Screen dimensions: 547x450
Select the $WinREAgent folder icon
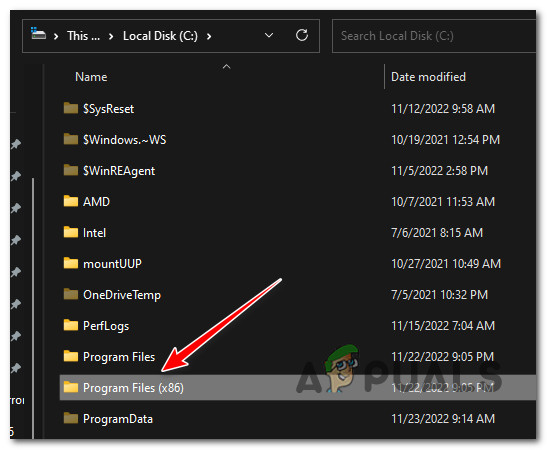[x=71, y=170]
